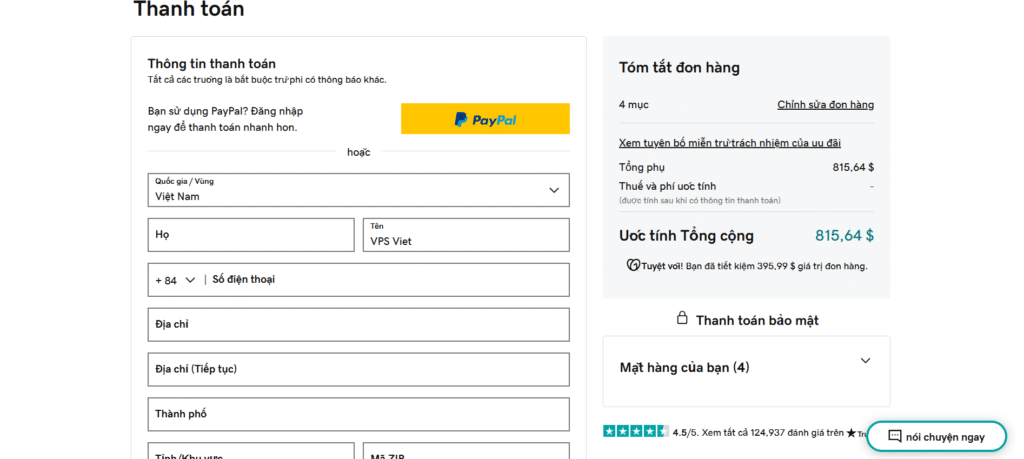This screenshot has width=1024, height=459.
Task: Expand the +84 phone country code selector
Action: [175, 280]
